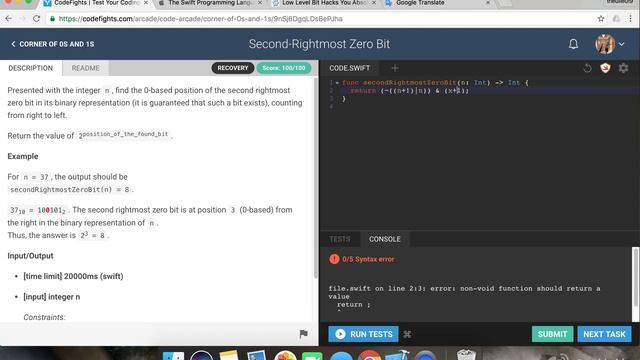Click the keyboard shortcut icon beside Run Tests
This screenshot has height=360, width=640.
click(x=407, y=334)
